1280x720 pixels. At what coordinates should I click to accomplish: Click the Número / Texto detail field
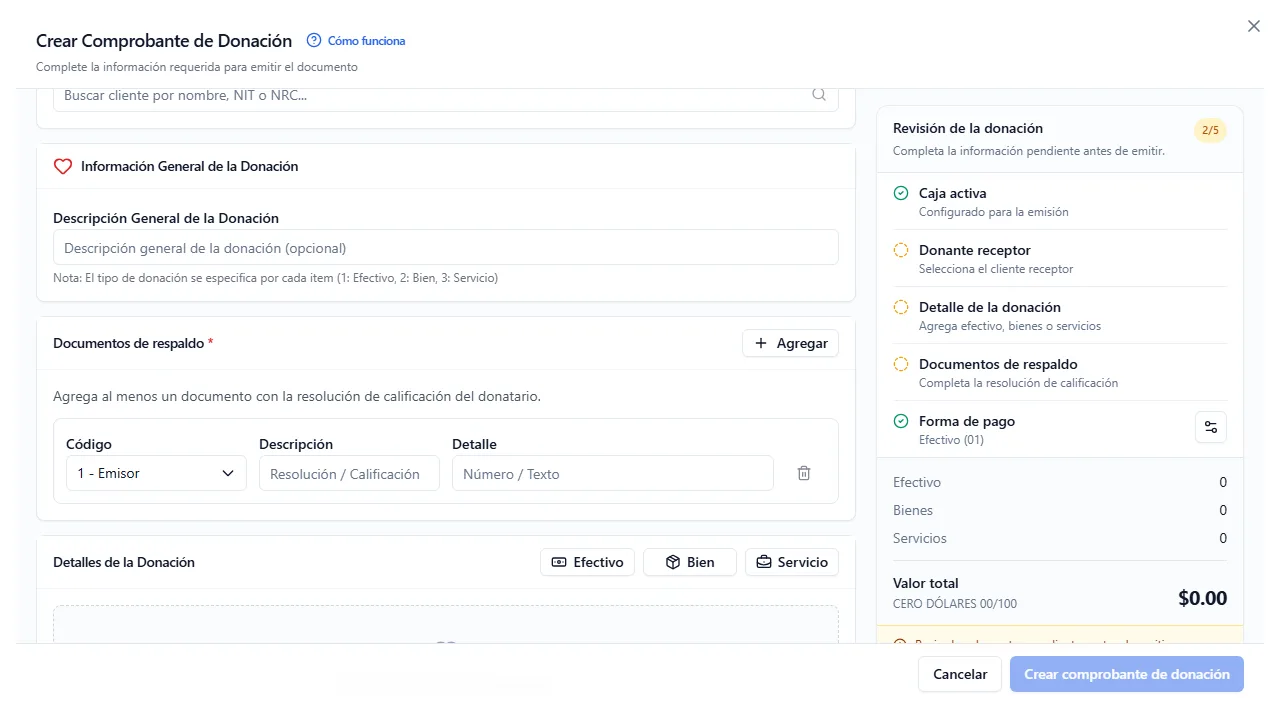pyautogui.click(x=613, y=474)
